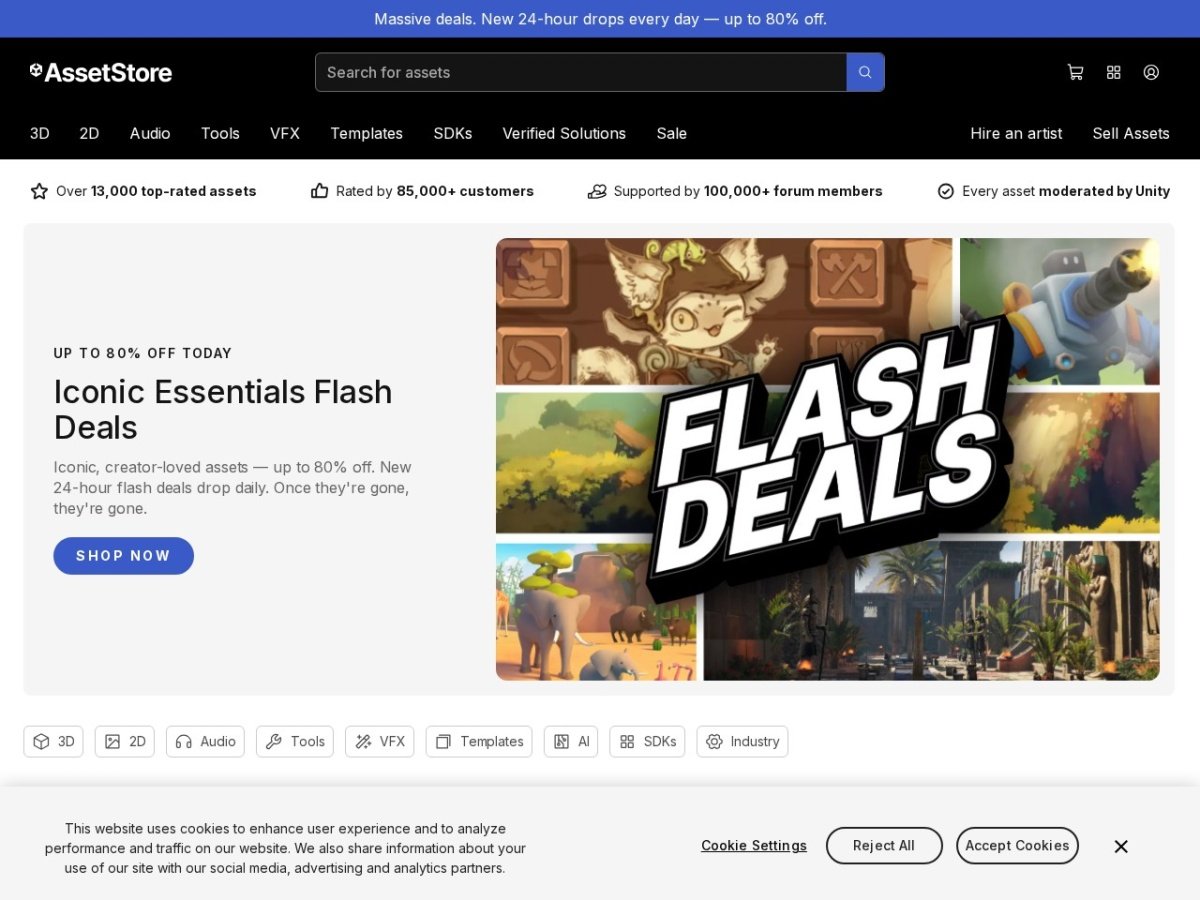Screen dimensions: 1200x900
Task: Open the 2D menu in navigation bar
Action: pyautogui.click(x=90, y=133)
